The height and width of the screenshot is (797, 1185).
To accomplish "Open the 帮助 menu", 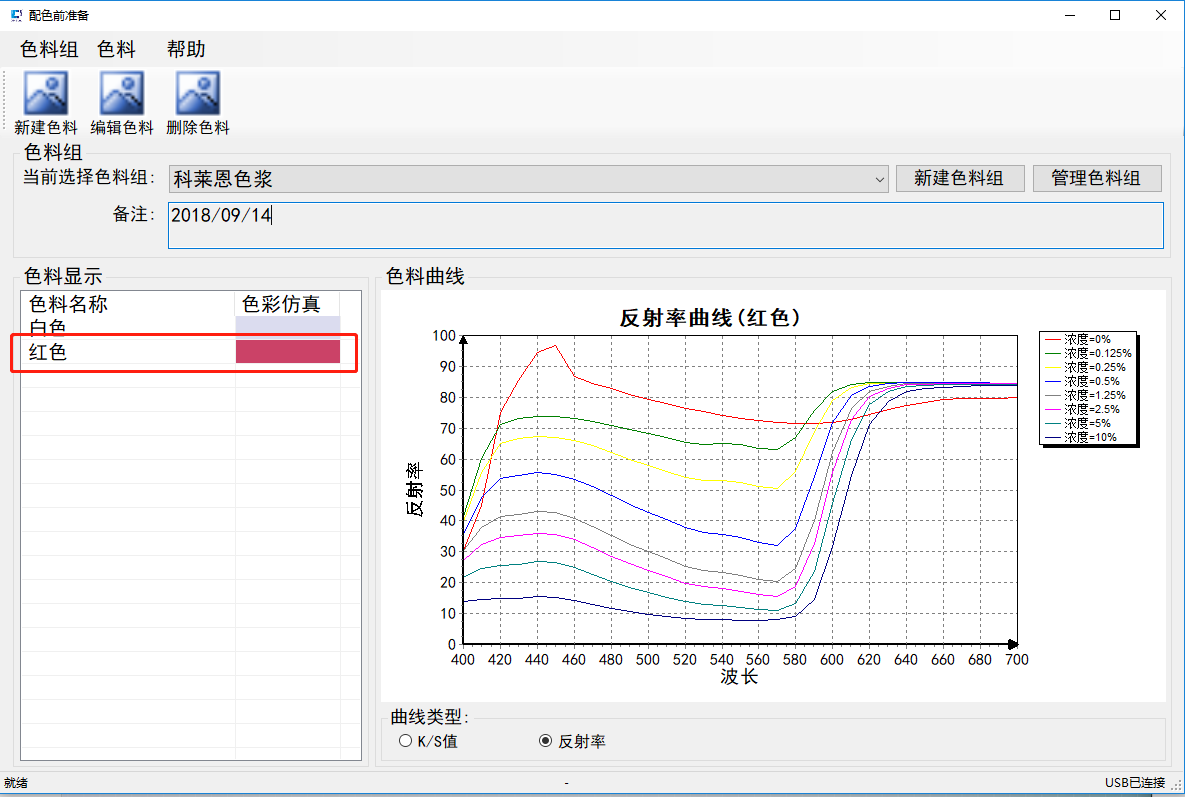I will 186,49.
